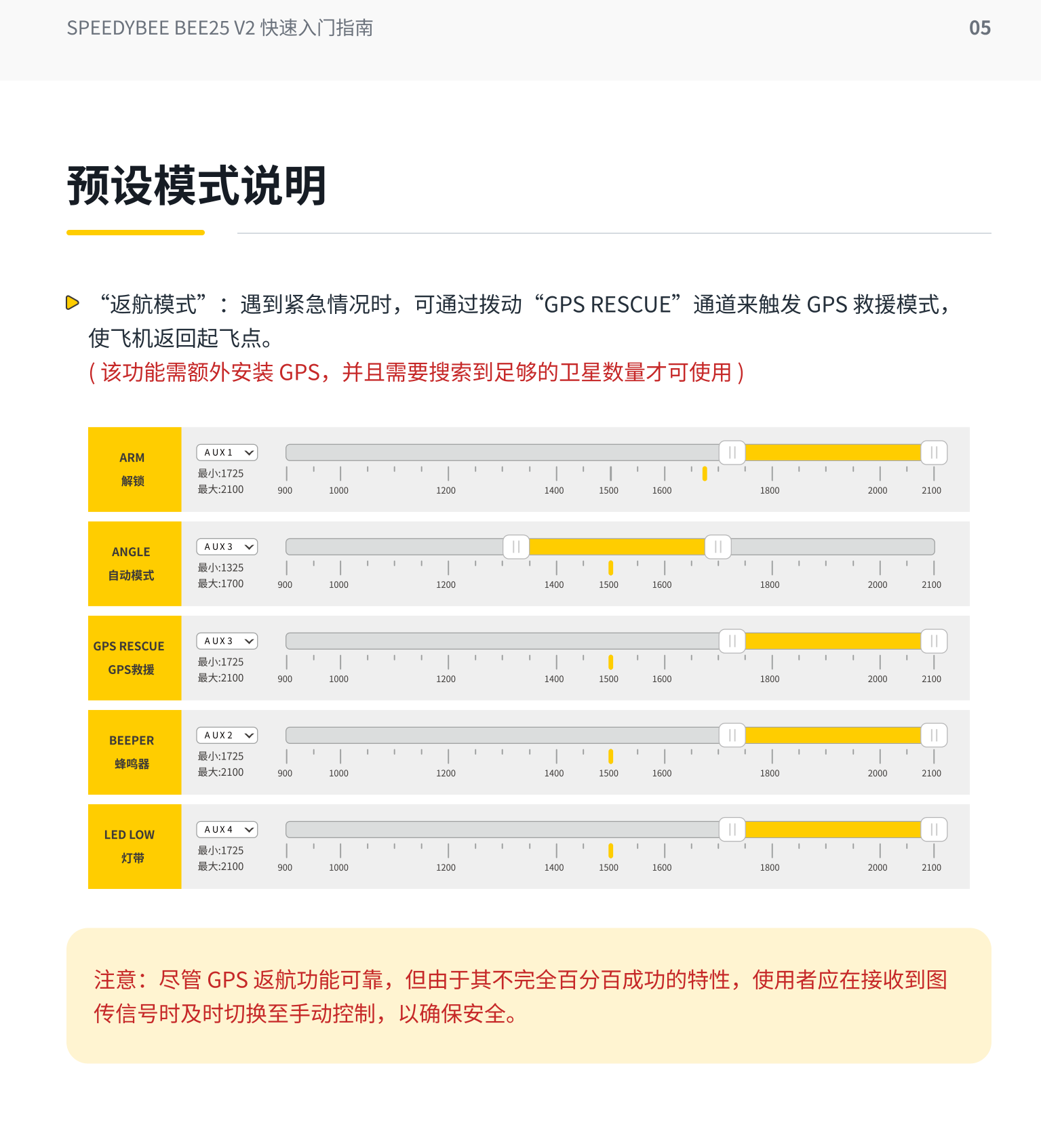Click the yellow 1500 marker in GPS RESCUE row
This screenshot has height=1148, width=1041.
[x=610, y=662]
